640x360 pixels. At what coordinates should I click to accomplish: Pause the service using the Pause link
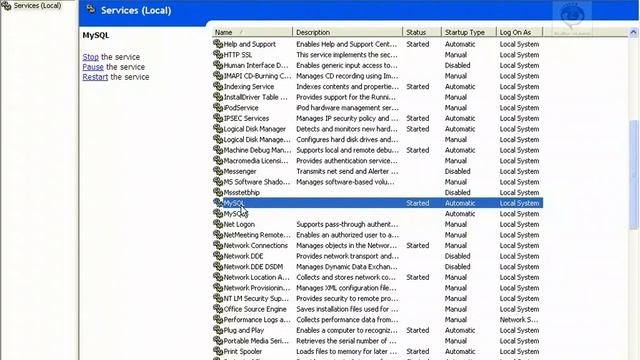click(93, 67)
